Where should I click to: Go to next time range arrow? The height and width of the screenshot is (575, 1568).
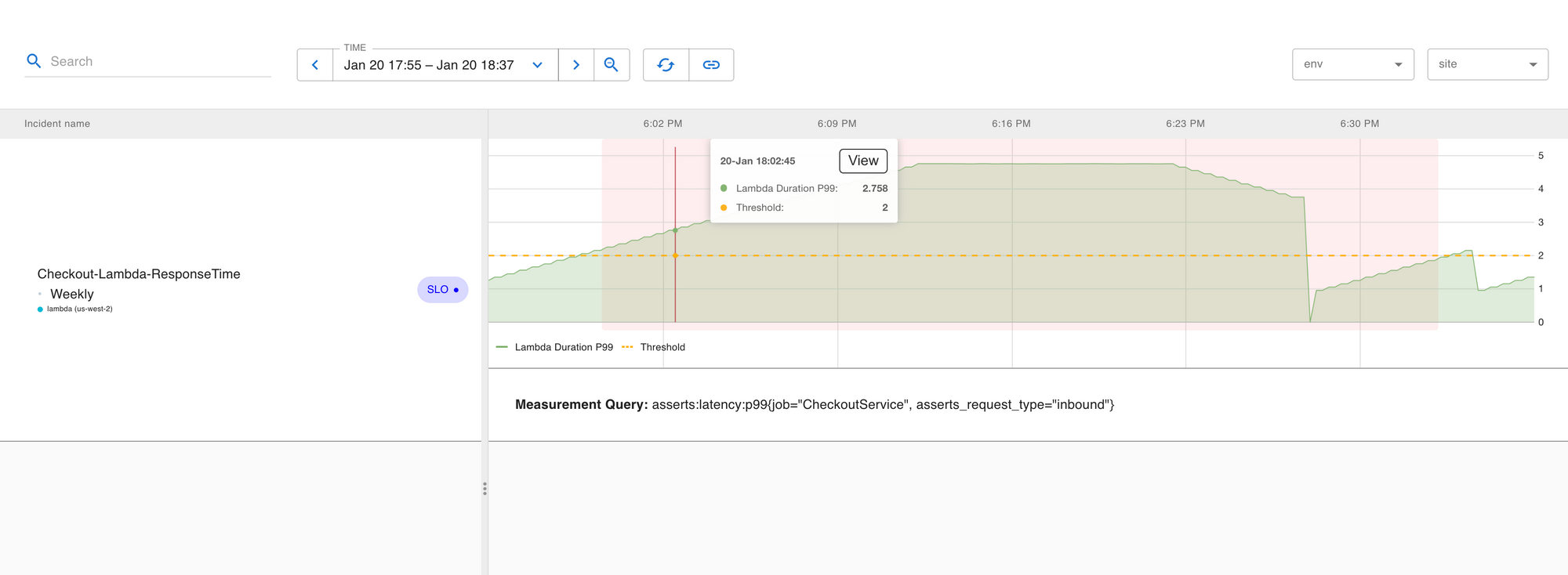coord(576,65)
